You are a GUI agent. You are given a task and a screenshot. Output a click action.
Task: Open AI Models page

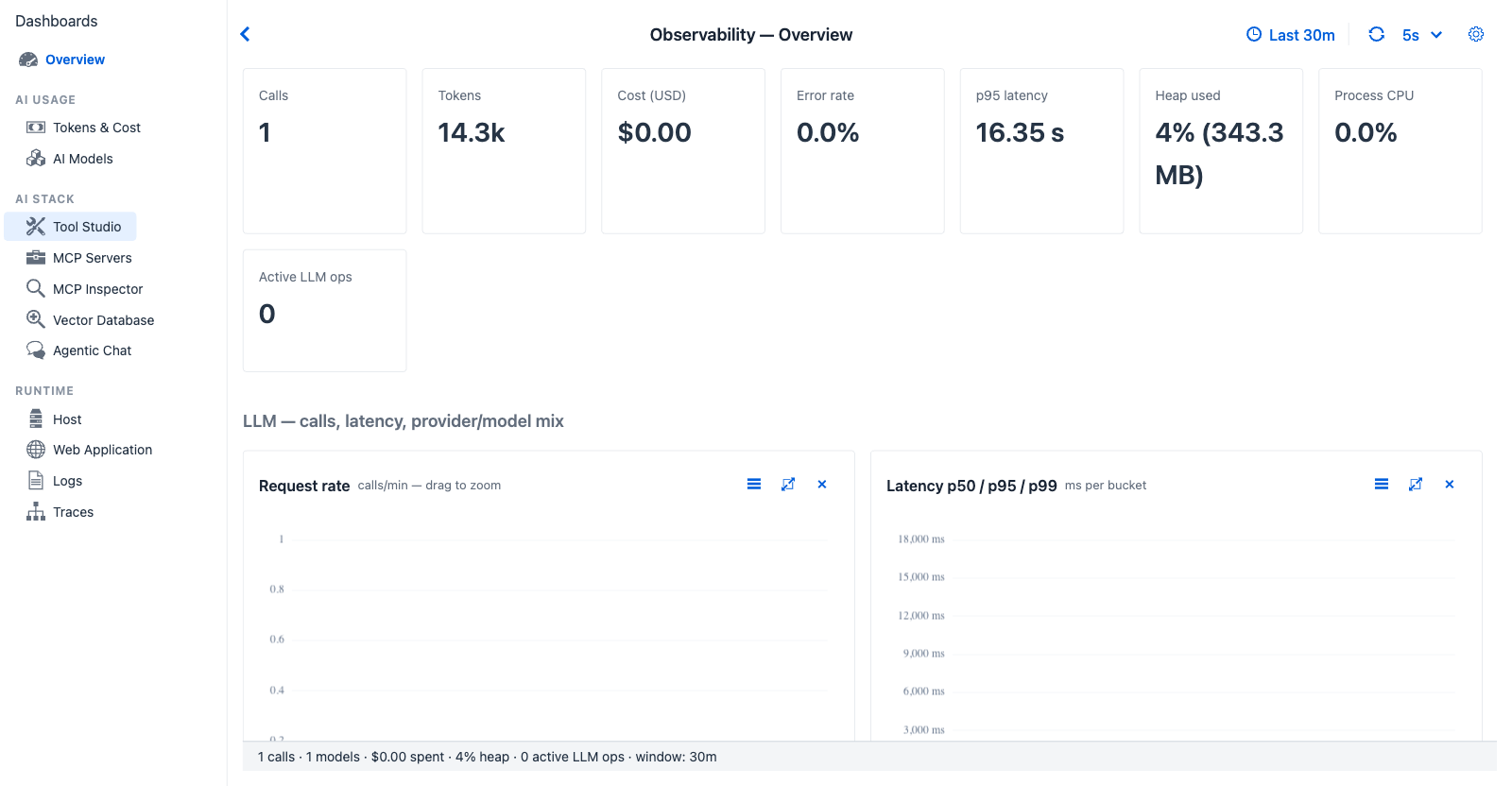pyautogui.click(x=83, y=159)
